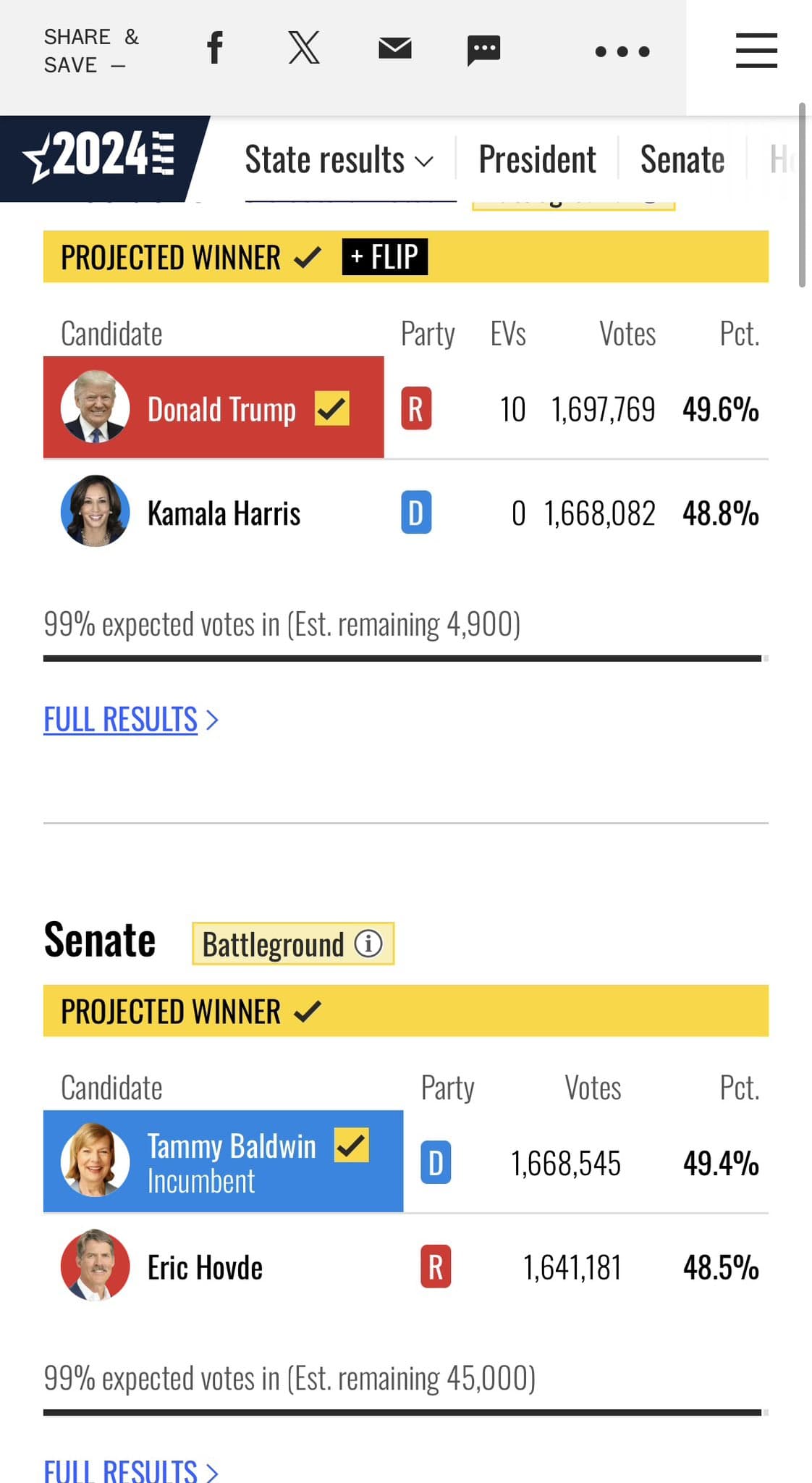The width and height of the screenshot is (812, 1483).
Task: Switch to the President tab
Action: 537,160
